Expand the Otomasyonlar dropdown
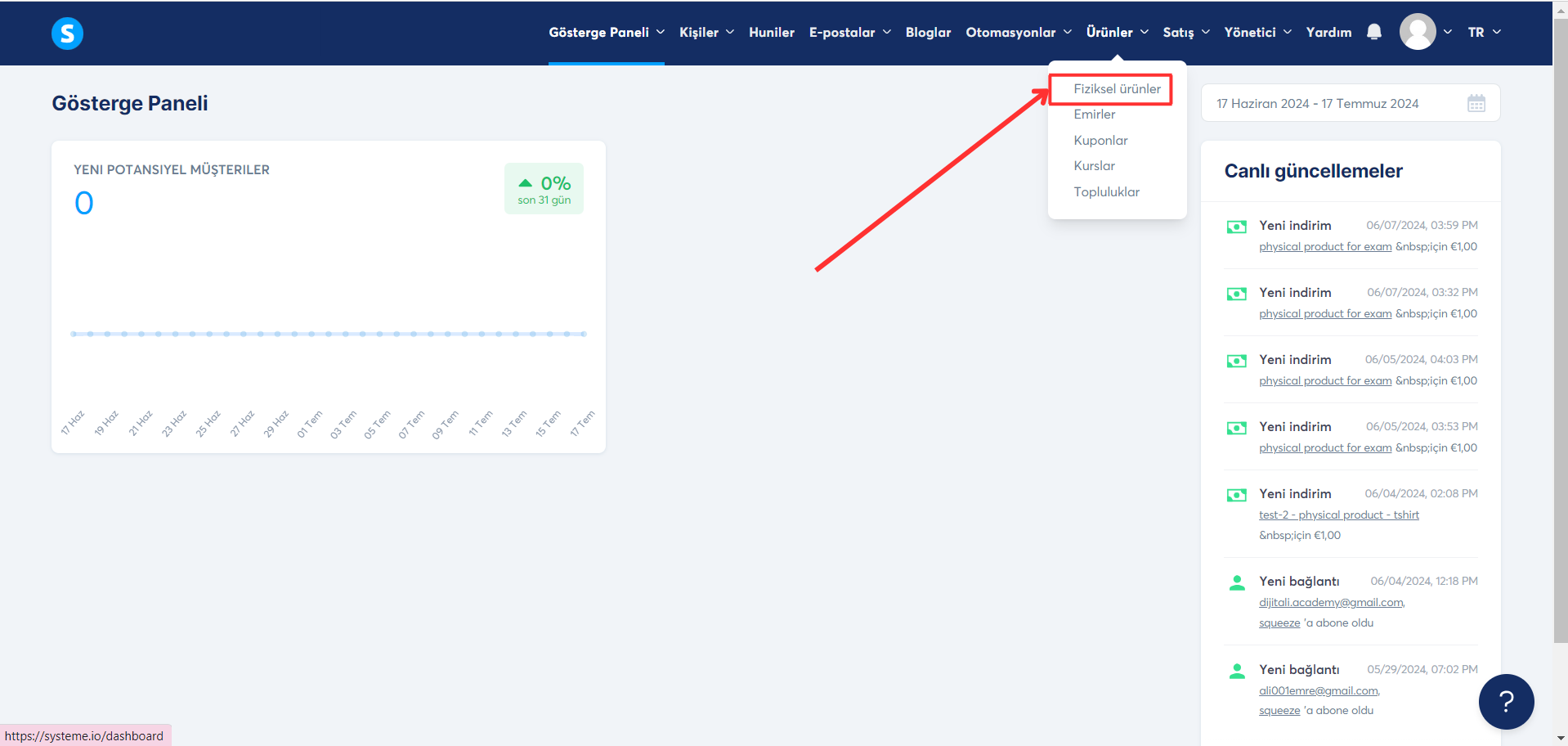This screenshot has width=1568, height=746. point(1018,32)
